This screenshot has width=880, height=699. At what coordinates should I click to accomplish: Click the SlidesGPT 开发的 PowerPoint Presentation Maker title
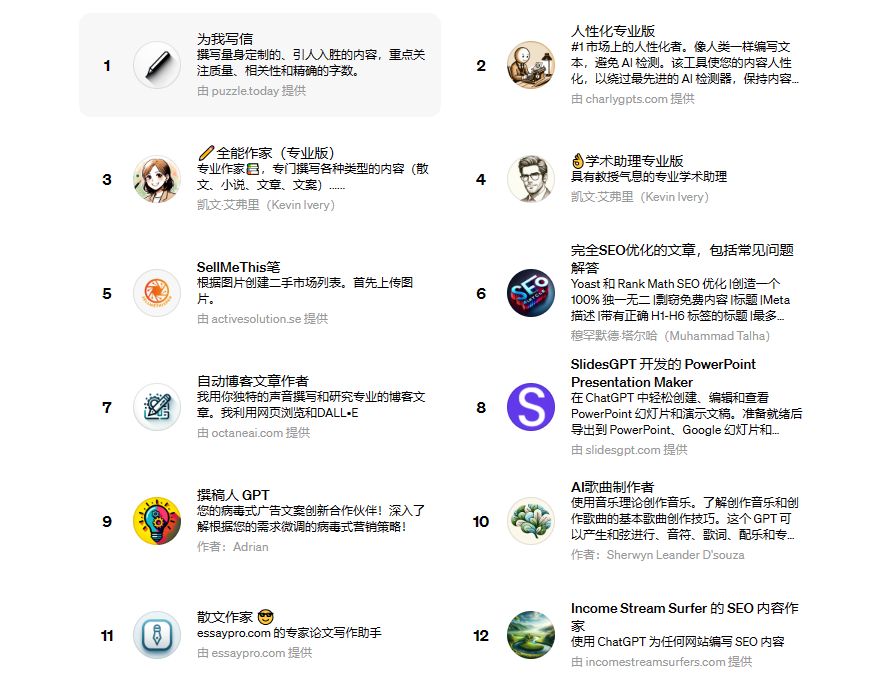663,373
